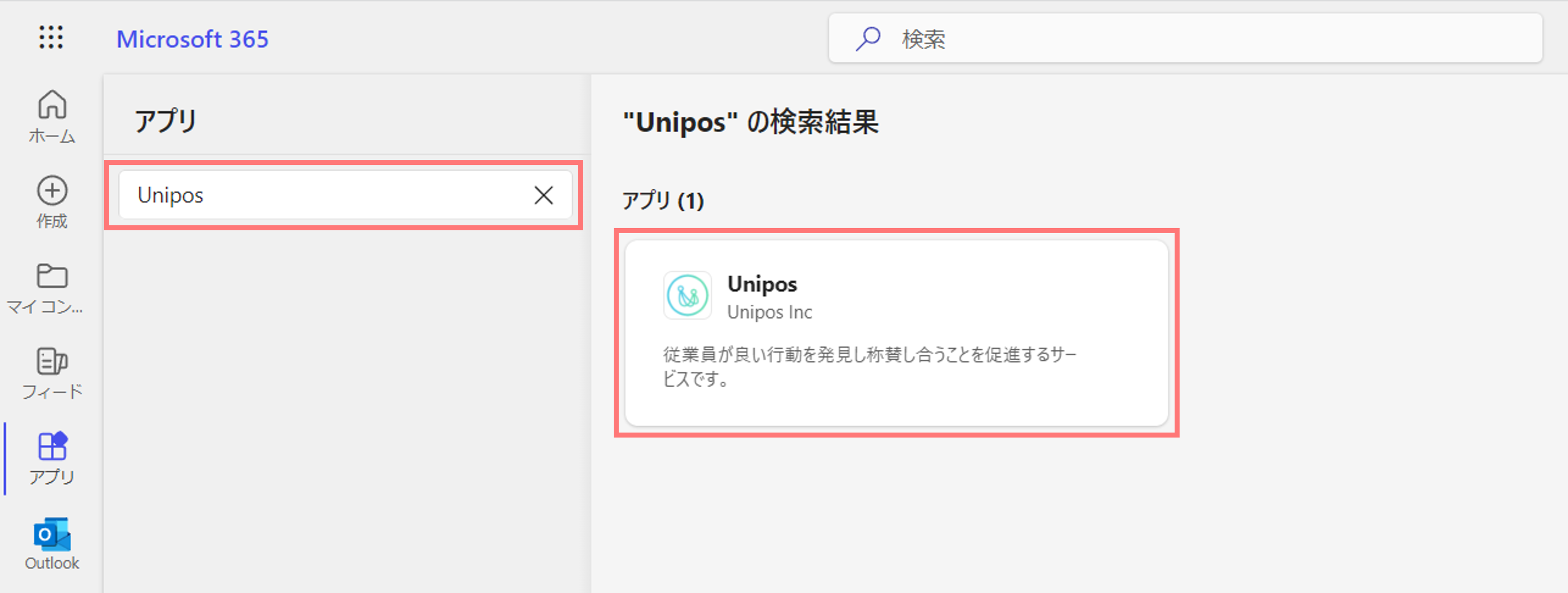This screenshot has width=1568, height=593.
Task: Open the app launcher waffle icon
Action: pyautogui.click(x=51, y=38)
